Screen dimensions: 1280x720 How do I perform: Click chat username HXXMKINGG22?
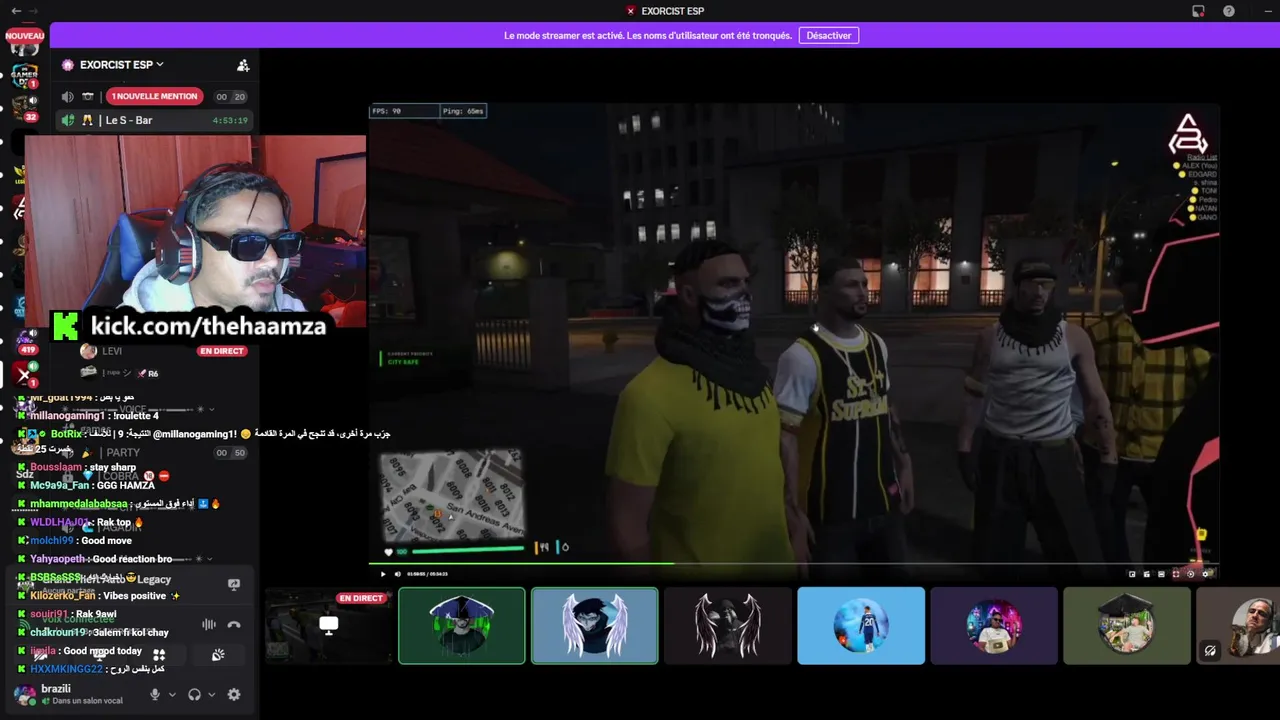66,669
